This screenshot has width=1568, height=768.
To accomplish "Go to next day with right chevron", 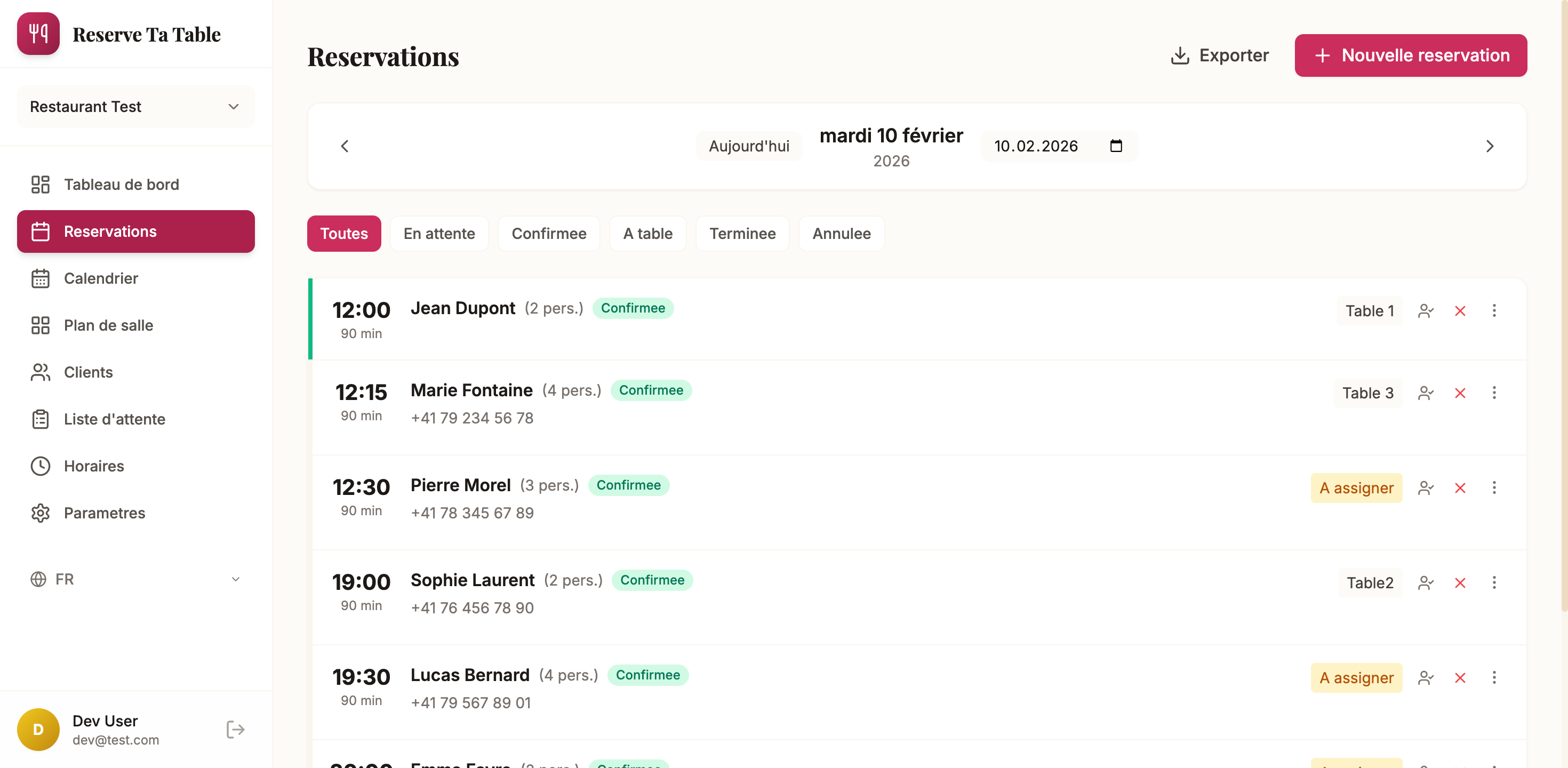I will 1490,146.
